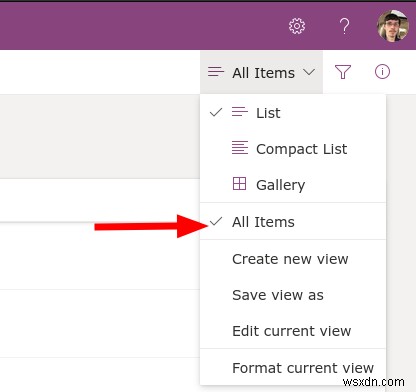Switch to Gallery layout

pyautogui.click(x=293, y=185)
